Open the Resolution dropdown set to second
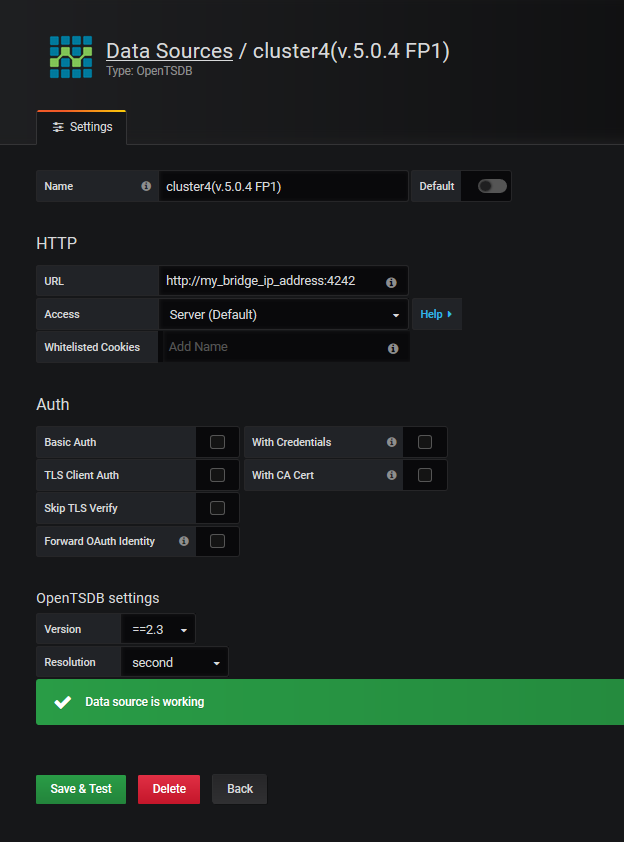Viewport: 624px width, 842px height. click(x=175, y=662)
